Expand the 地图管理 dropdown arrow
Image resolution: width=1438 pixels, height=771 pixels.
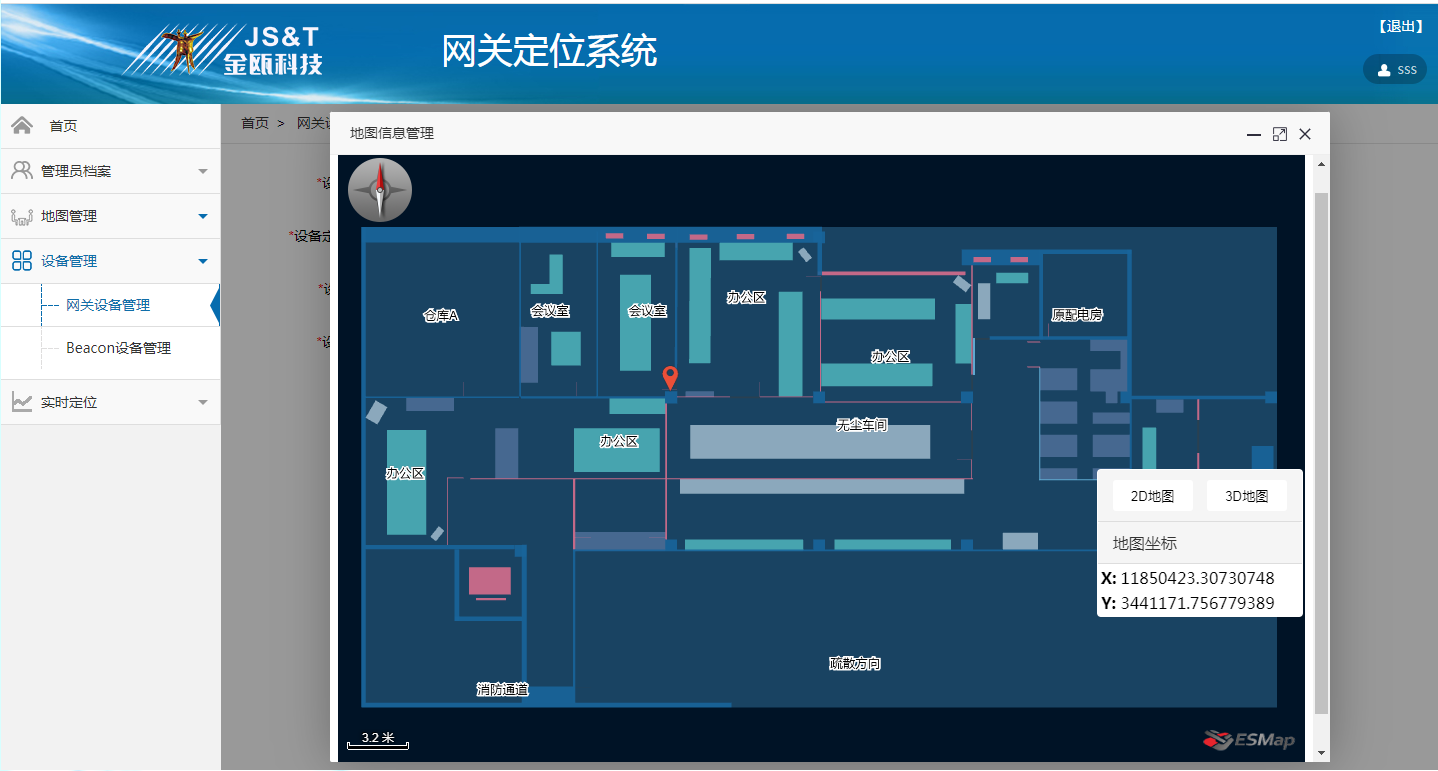(203, 216)
